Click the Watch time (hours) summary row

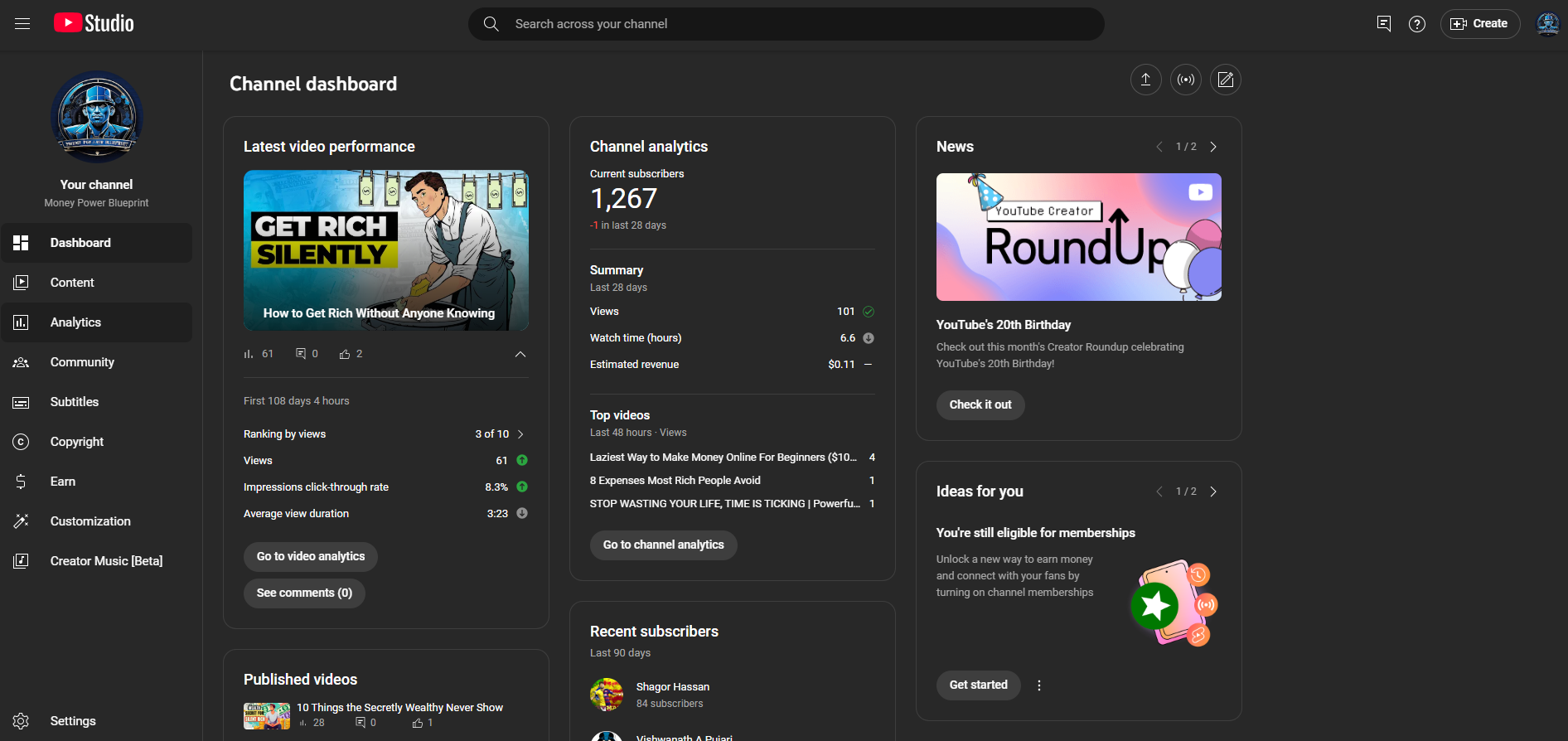pyautogui.click(x=733, y=338)
